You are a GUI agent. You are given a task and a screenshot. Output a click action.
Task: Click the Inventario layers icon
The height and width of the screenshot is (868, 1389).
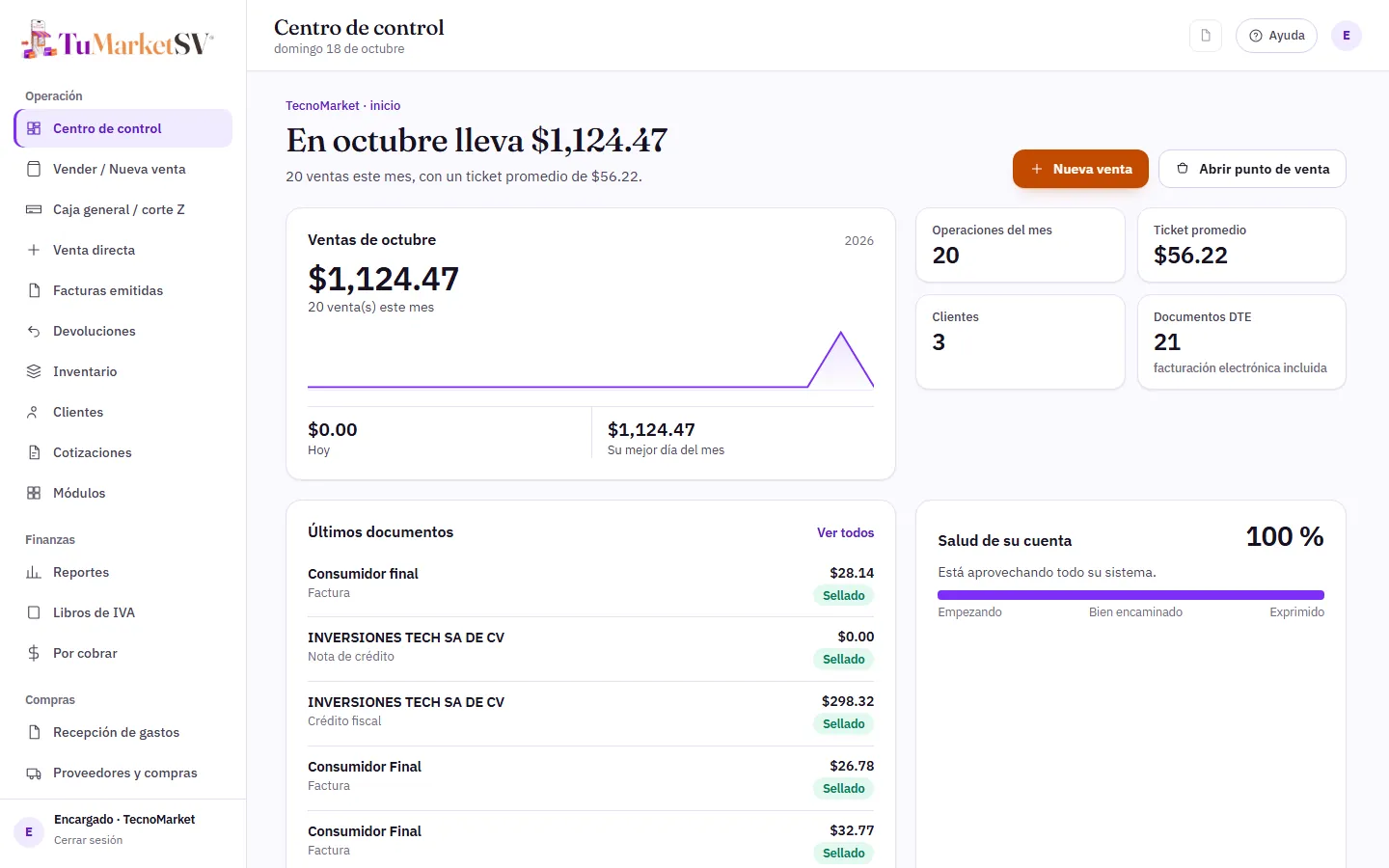tap(34, 371)
